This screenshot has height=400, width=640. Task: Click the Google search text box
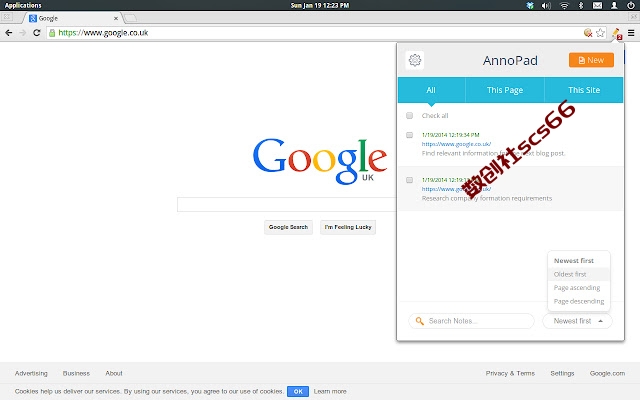click(x=287, y=204)
